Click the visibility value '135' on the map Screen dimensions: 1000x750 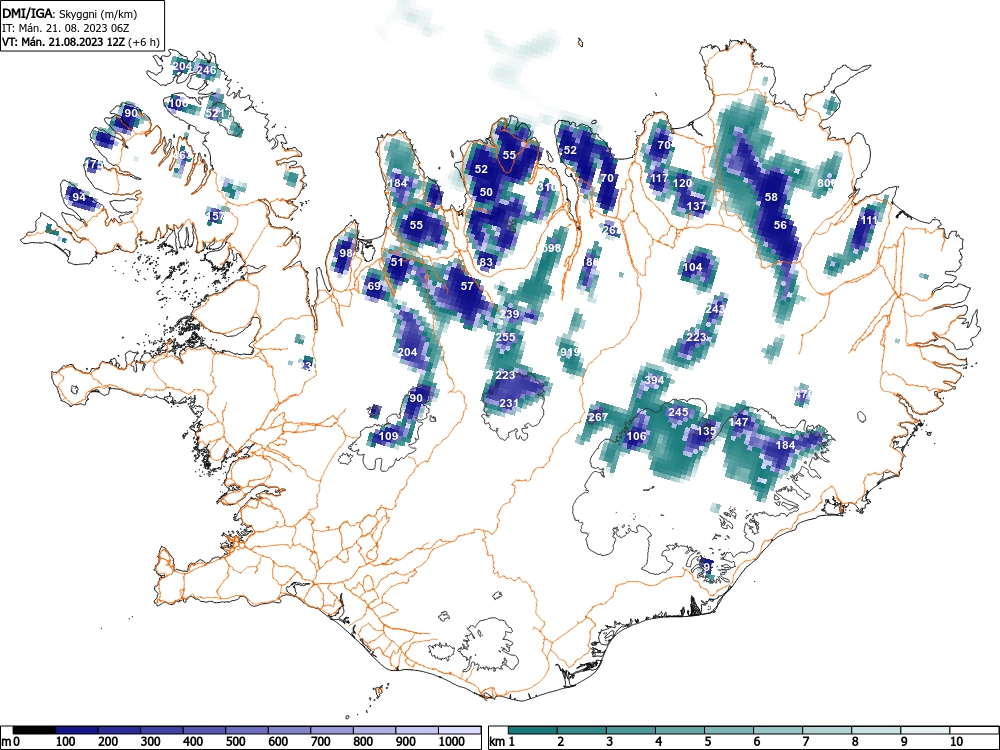[706, 431]
